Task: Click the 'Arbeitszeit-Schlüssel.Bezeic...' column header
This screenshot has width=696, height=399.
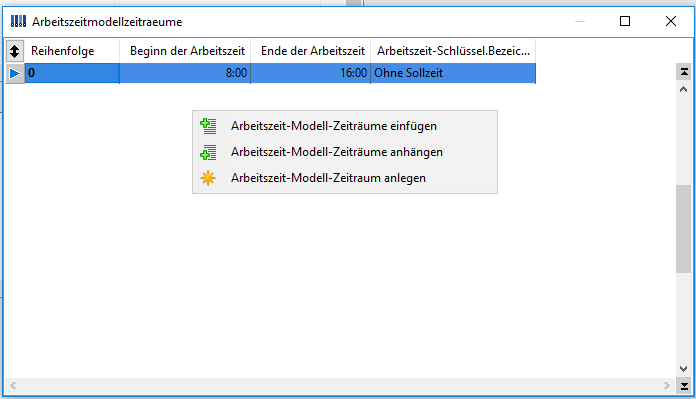Action: [x=453, y=51]
